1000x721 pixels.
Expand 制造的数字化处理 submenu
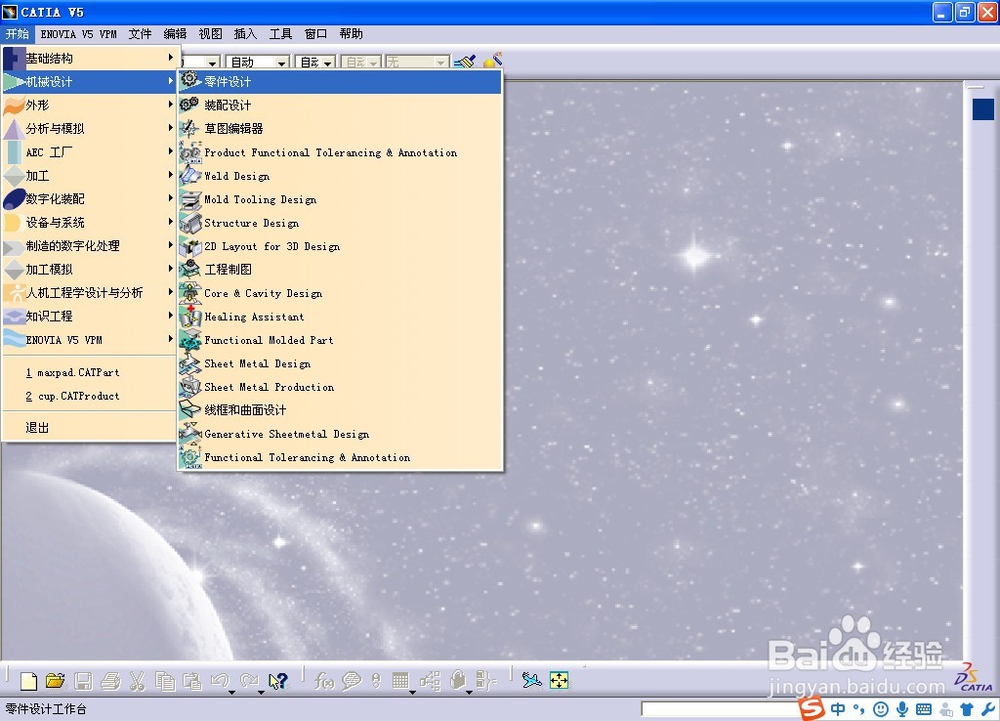[89, 246]
